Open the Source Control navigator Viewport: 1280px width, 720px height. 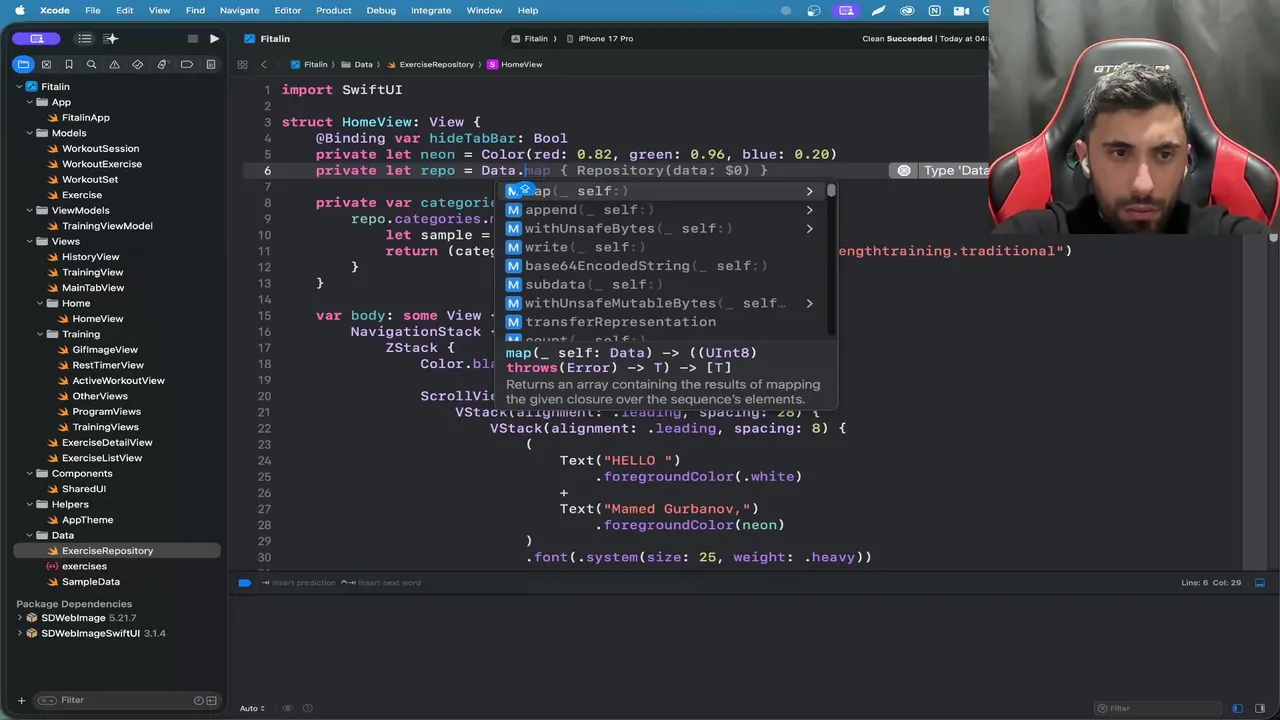coord(46,64)
